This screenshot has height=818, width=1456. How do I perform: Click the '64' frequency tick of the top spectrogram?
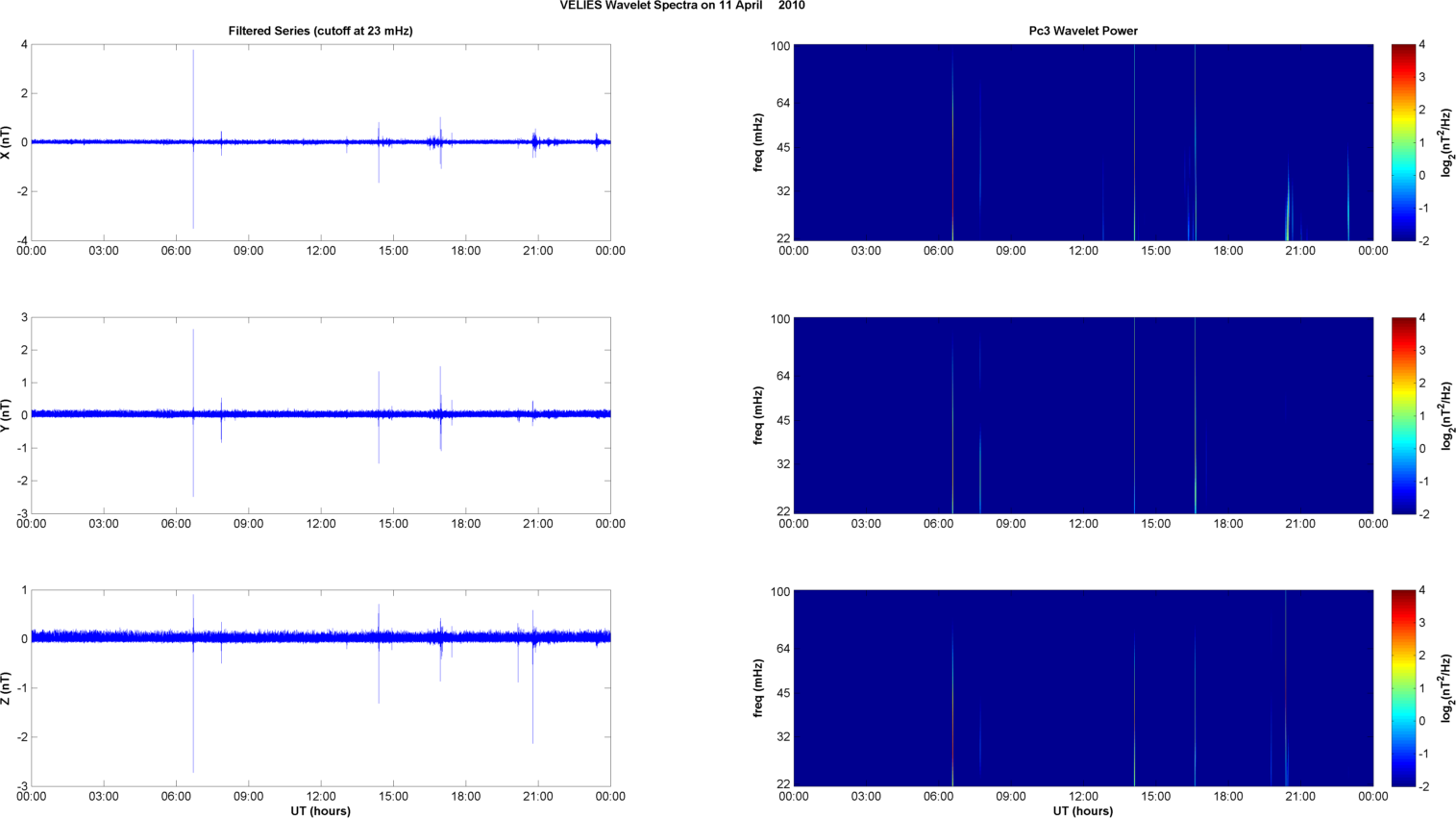coord(782,103)
